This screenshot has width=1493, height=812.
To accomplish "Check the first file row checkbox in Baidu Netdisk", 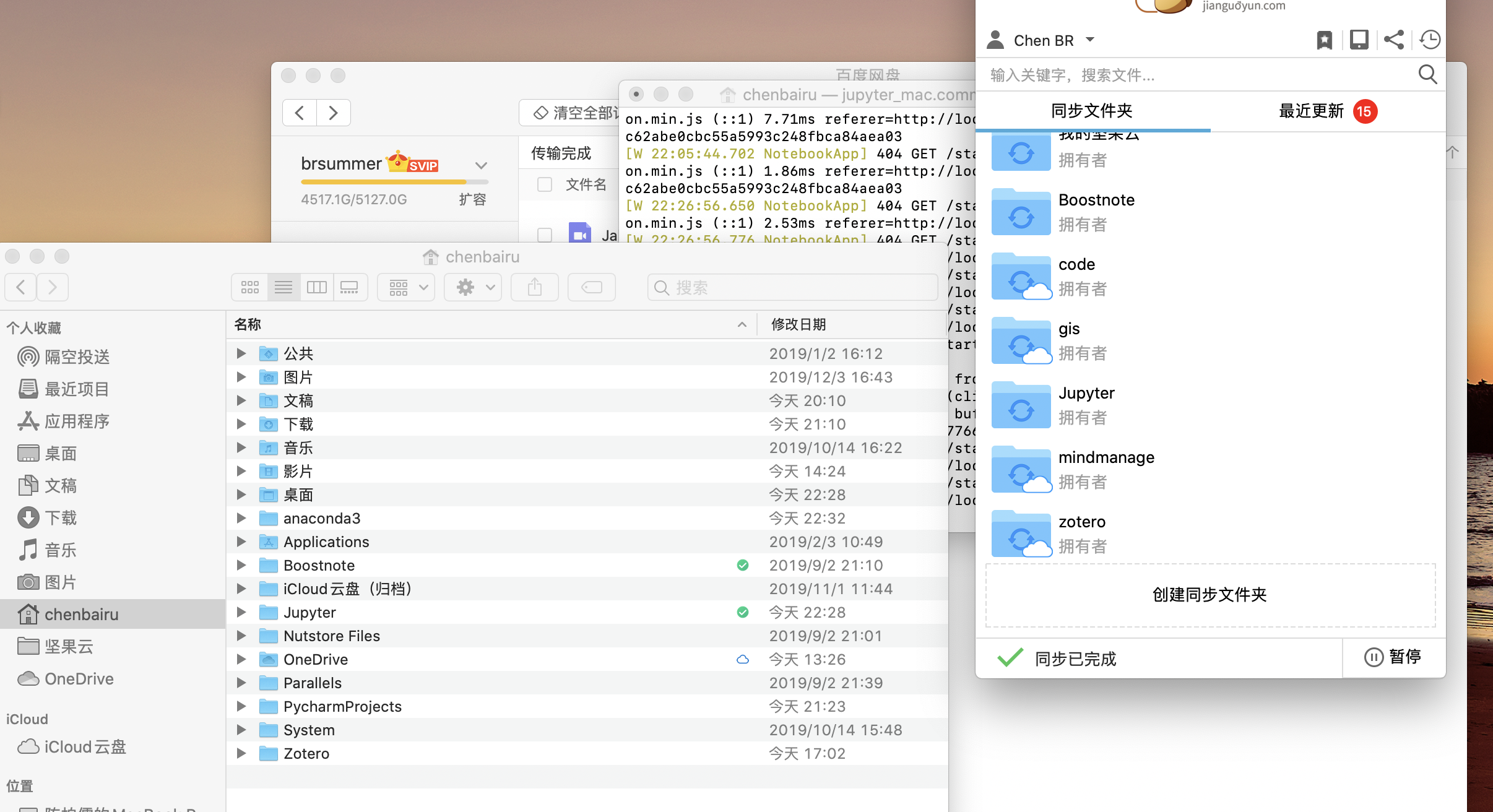I will click(x=545, y=235).
